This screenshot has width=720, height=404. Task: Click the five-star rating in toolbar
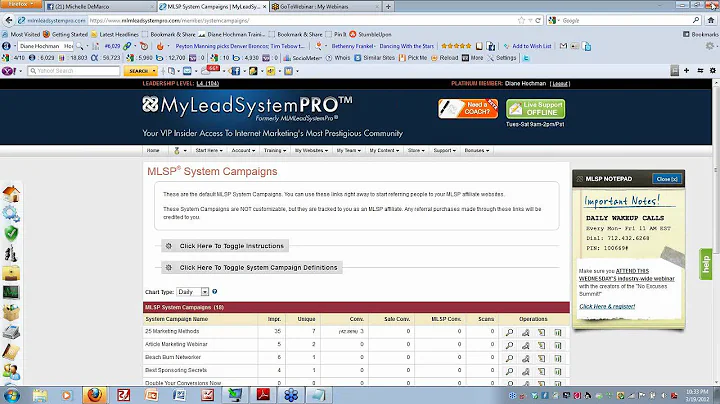pos(456,46)
